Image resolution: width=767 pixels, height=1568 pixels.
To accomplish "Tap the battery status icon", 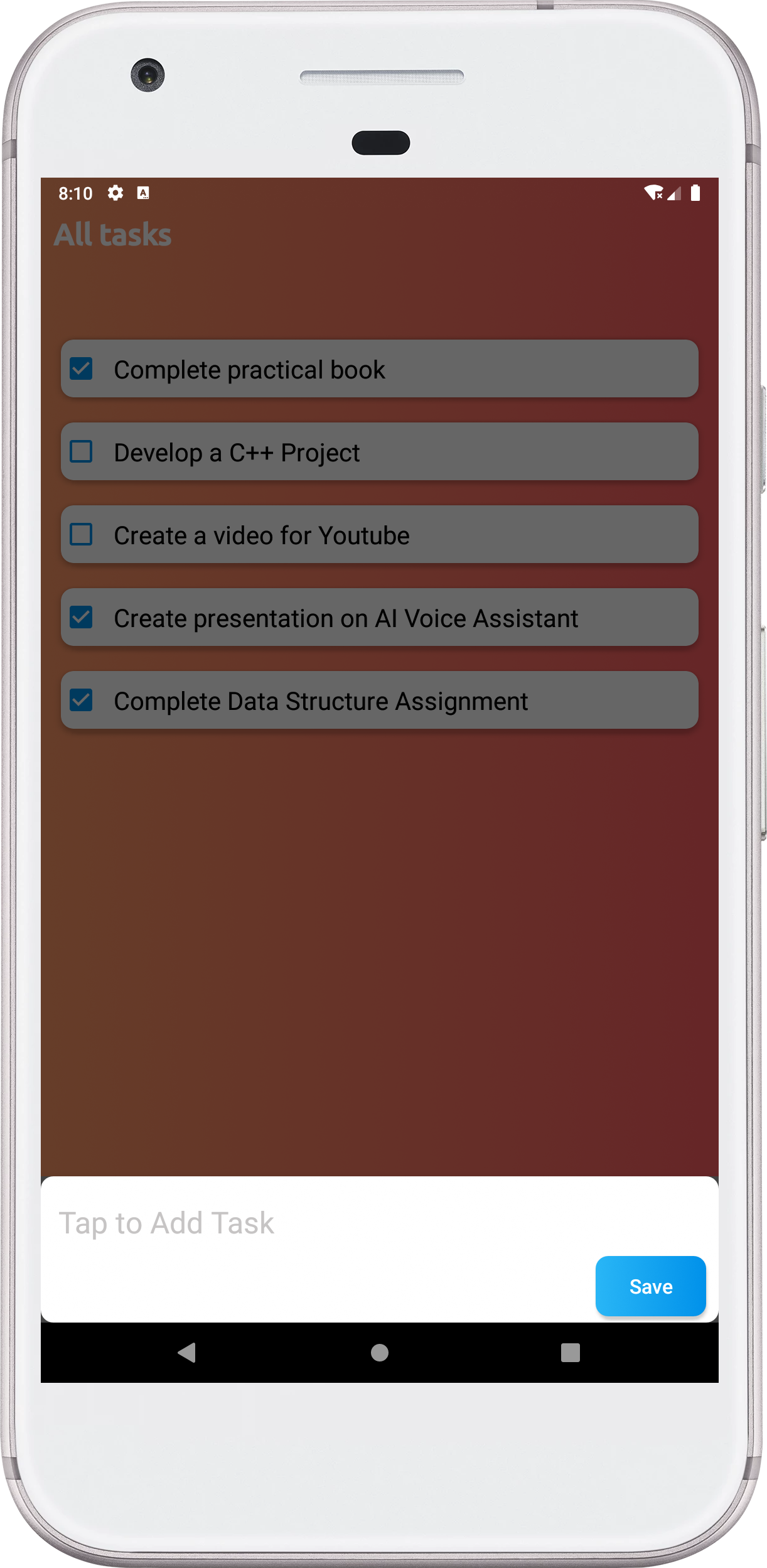I will coord(695,193).
